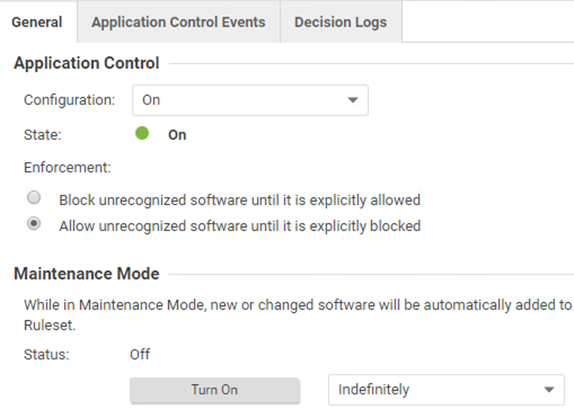Screen dimensions: 574x409
Task: Click the Configuration field label
Action: click(x=70, y=100)
